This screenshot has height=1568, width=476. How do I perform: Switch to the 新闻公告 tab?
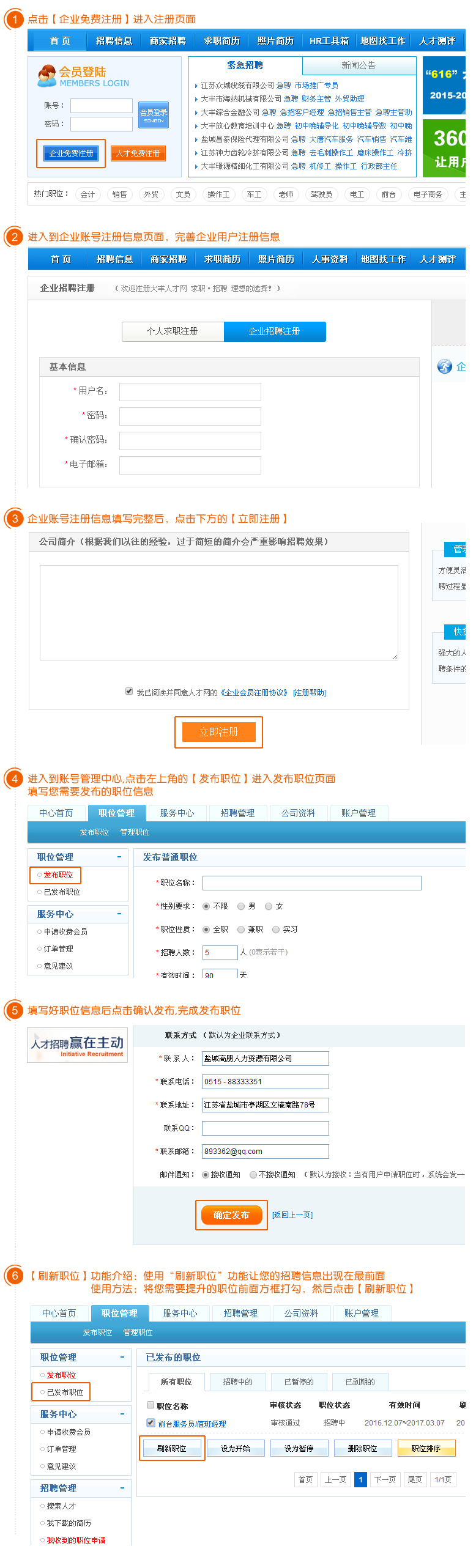click(x=359, y=65)
